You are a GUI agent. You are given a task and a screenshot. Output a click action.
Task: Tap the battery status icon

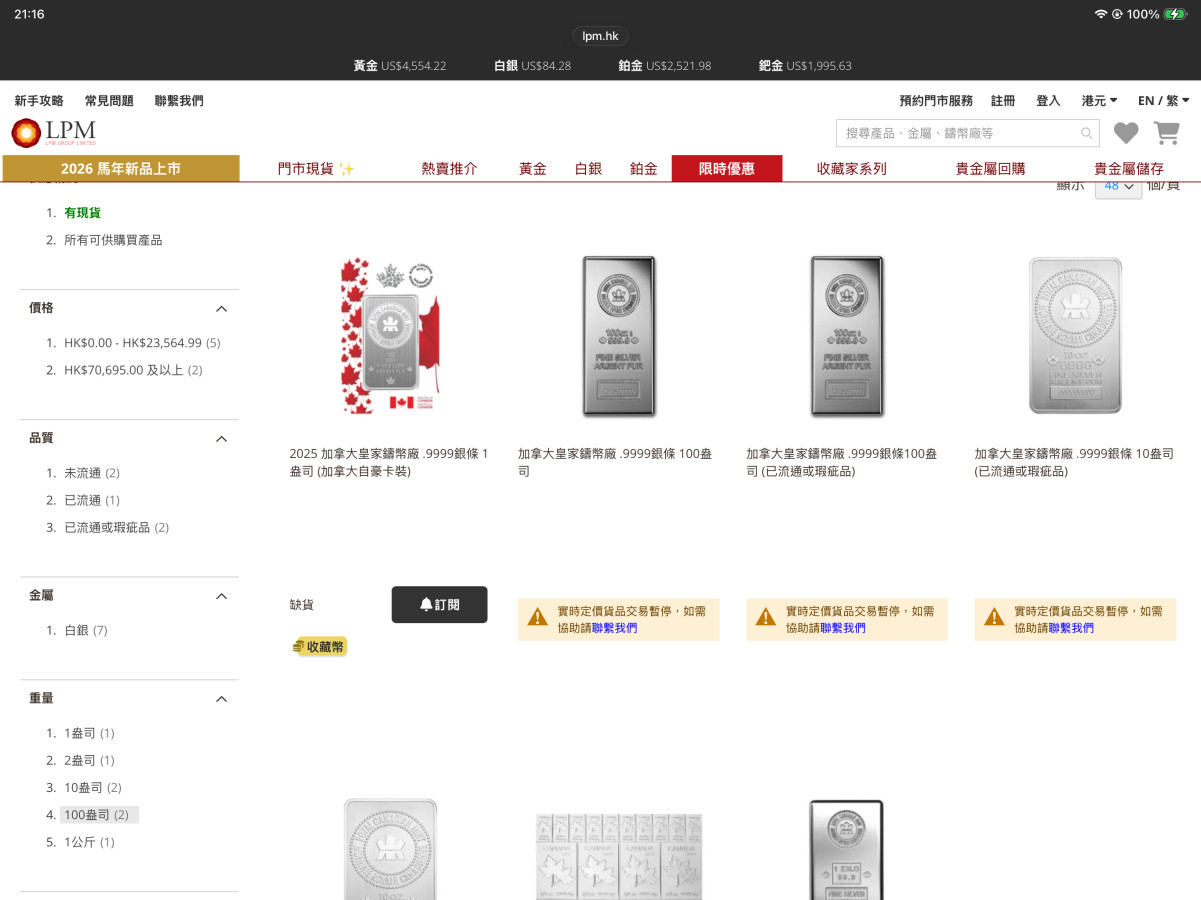pos(1175,14)
